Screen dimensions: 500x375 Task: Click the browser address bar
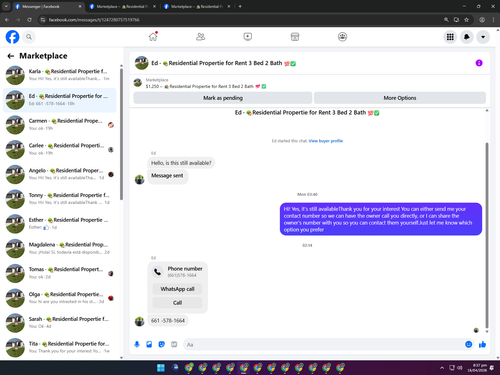click(240, 20)
